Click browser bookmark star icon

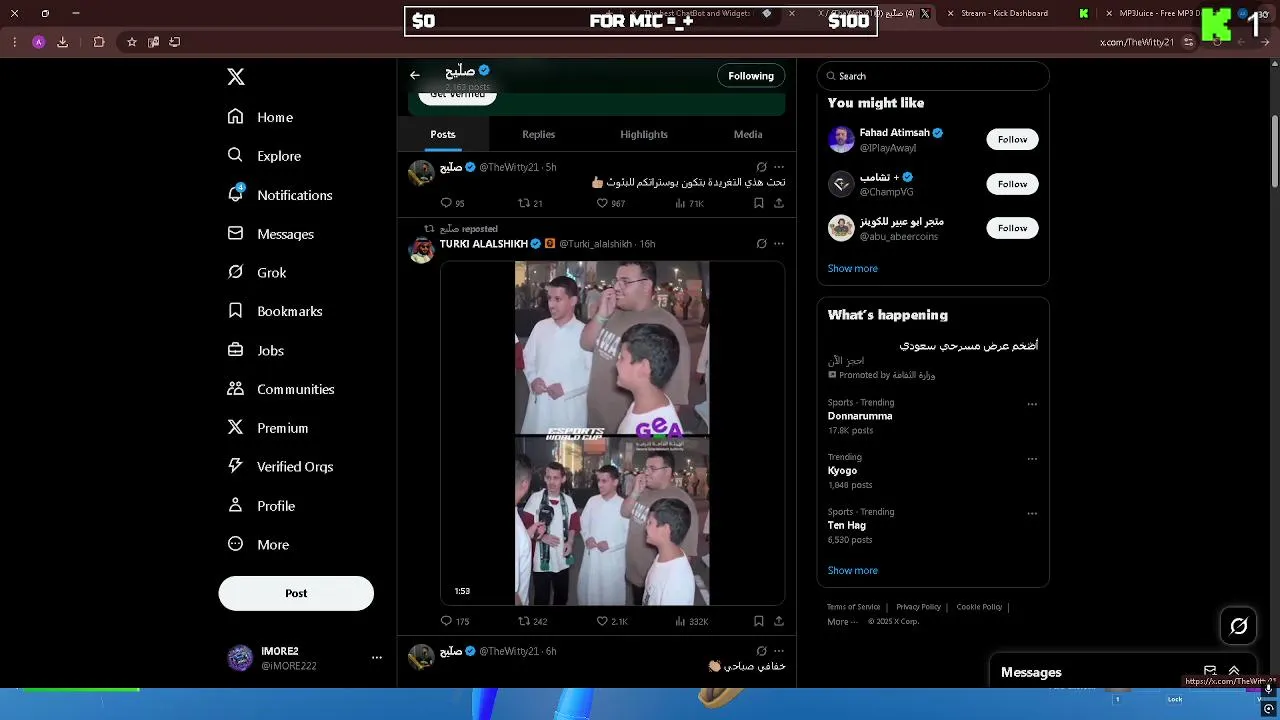[131, 42]
